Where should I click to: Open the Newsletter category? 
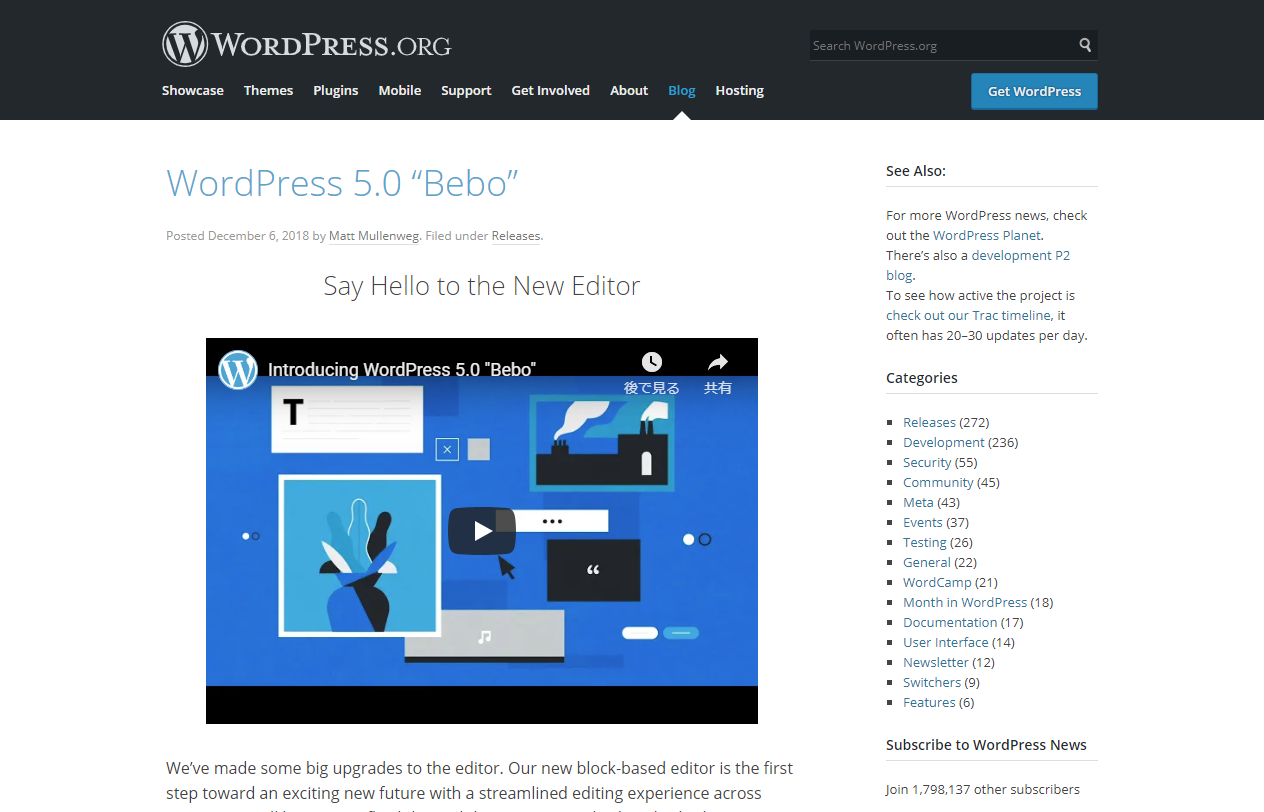click(x=936, y=662)
